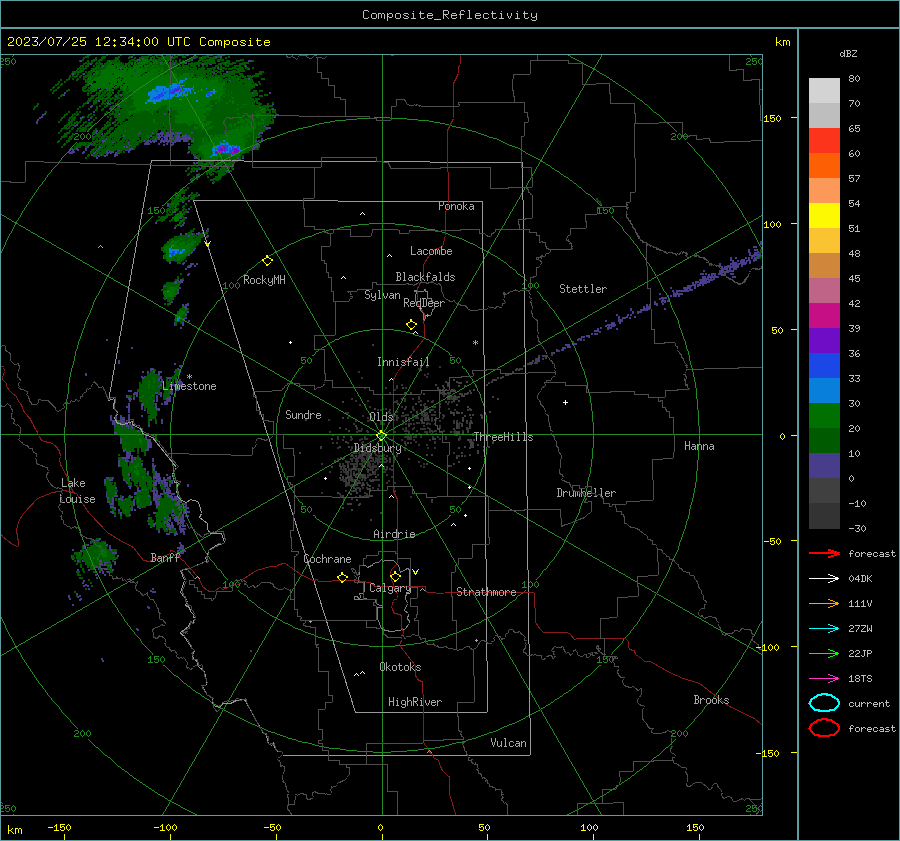Click the dBZ legend heading
Image resolution: width=900 pixels, height=841 pixels.
tap(848, 54)
